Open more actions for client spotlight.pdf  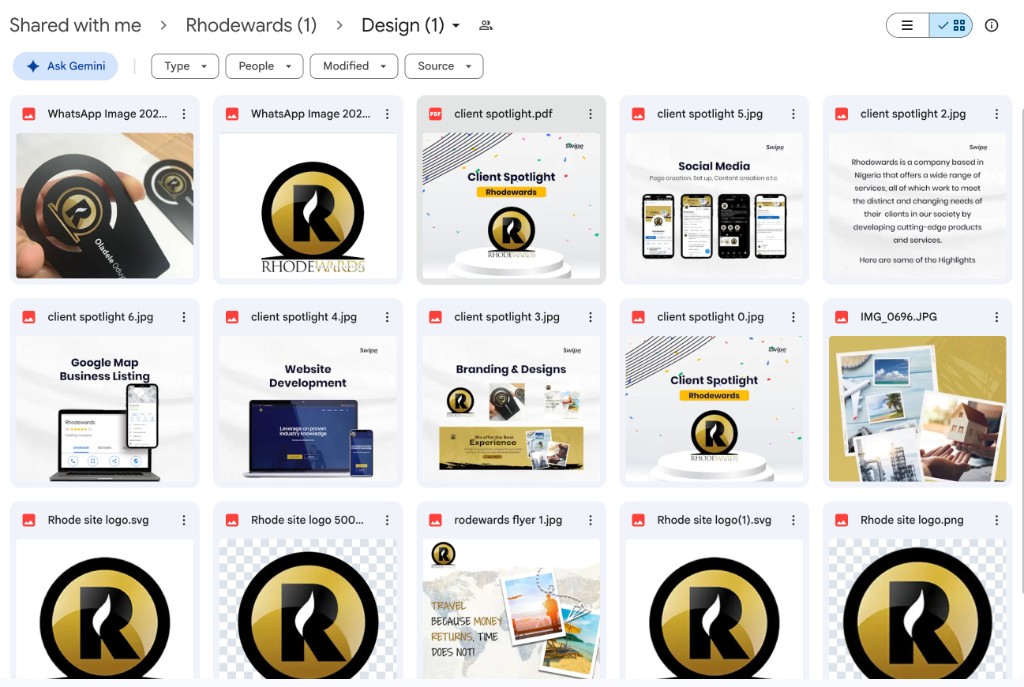pyautogui.click(x=590, y=114)
